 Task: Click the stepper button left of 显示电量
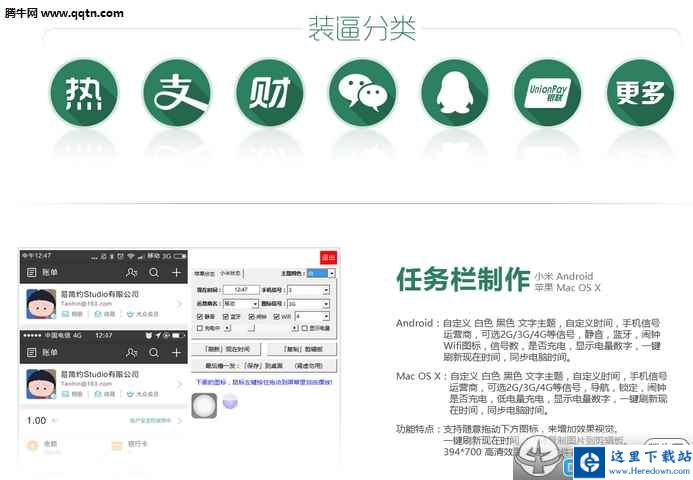[x=295, y=328]
